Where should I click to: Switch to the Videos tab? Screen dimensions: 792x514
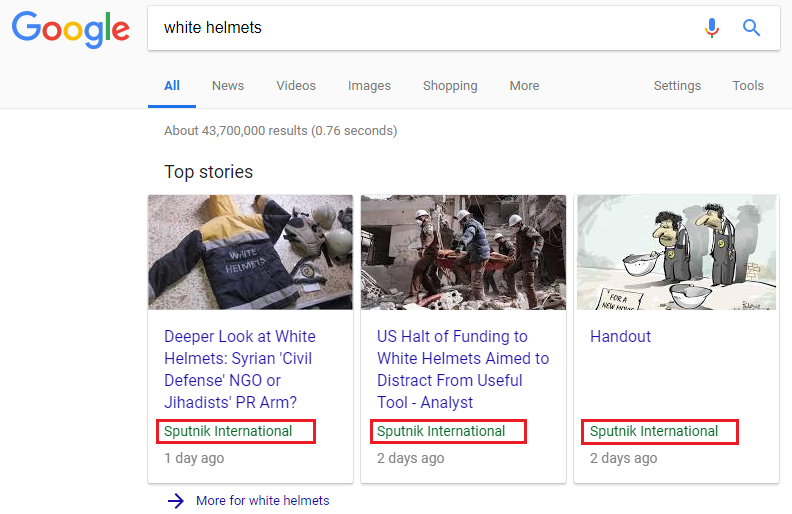coord(296,86)
